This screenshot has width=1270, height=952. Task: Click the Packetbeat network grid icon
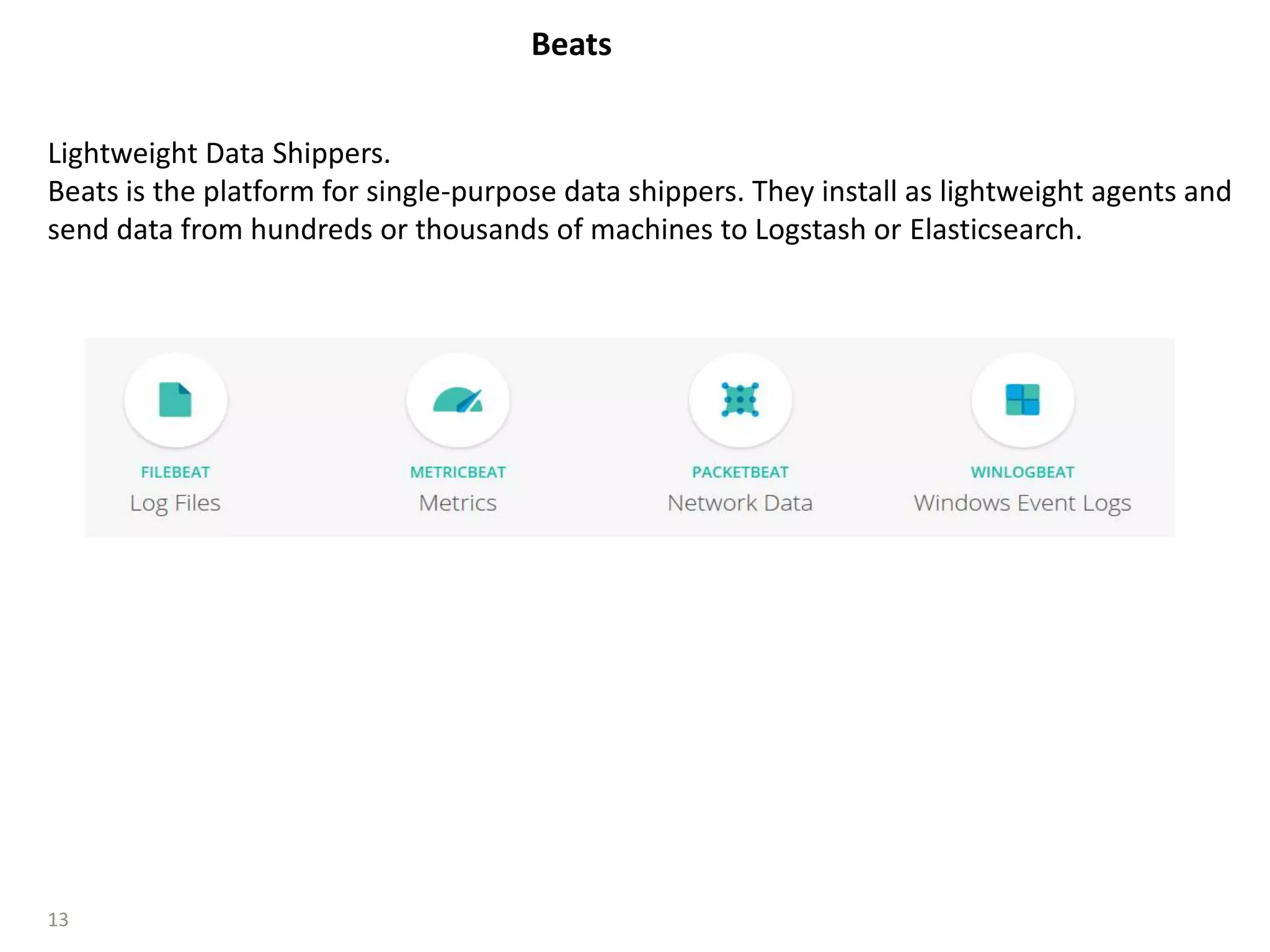(x=740, y=400)
